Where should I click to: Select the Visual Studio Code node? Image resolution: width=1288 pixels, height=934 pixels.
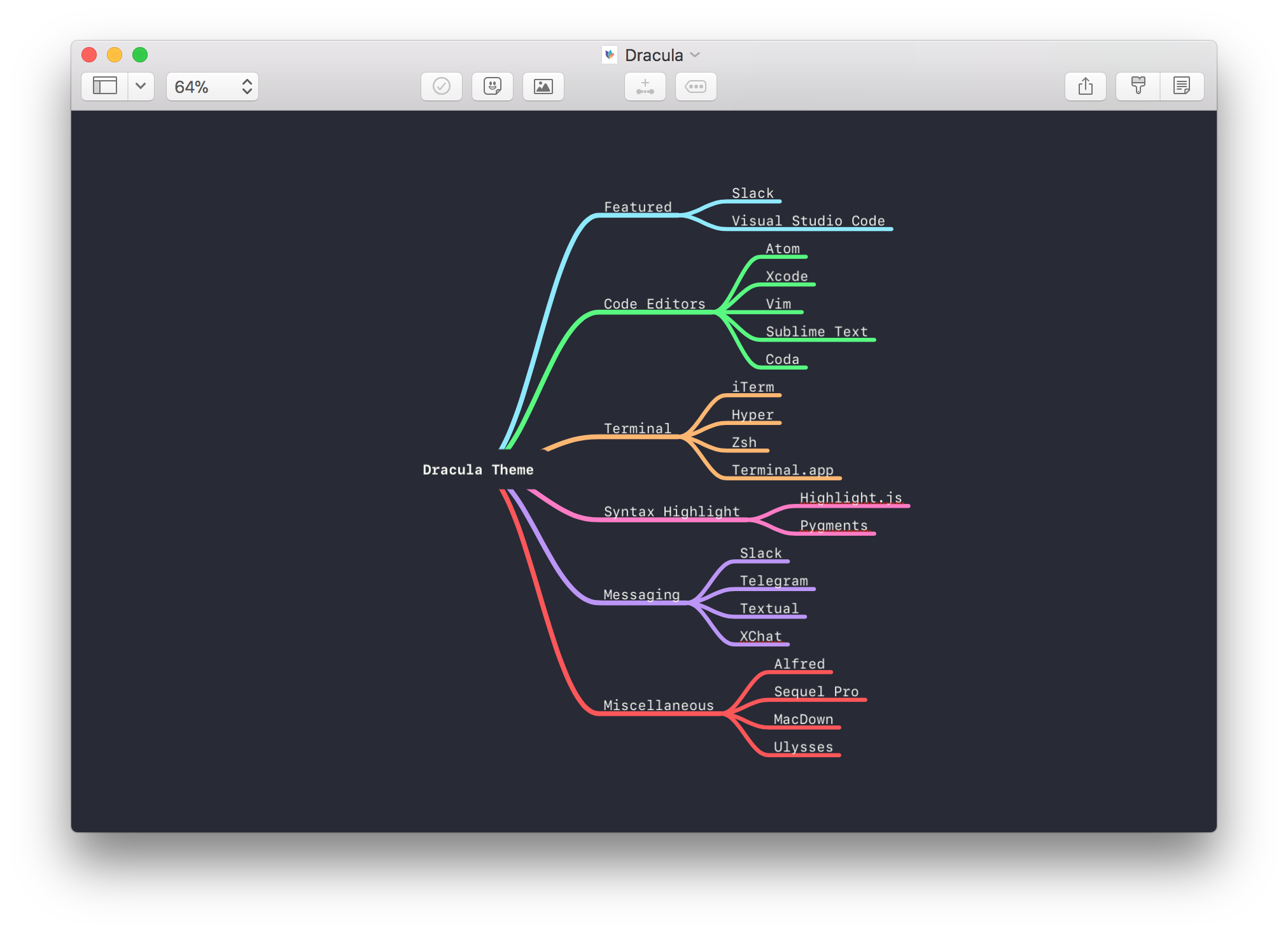808,221
